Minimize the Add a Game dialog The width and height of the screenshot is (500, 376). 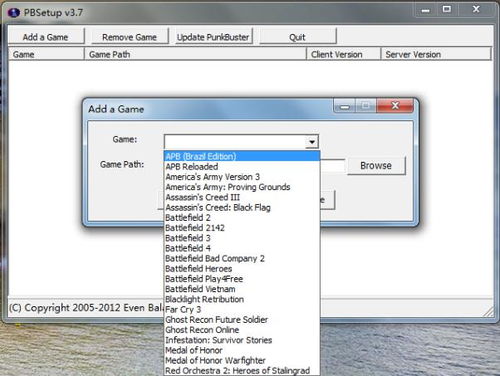point(345,106)
